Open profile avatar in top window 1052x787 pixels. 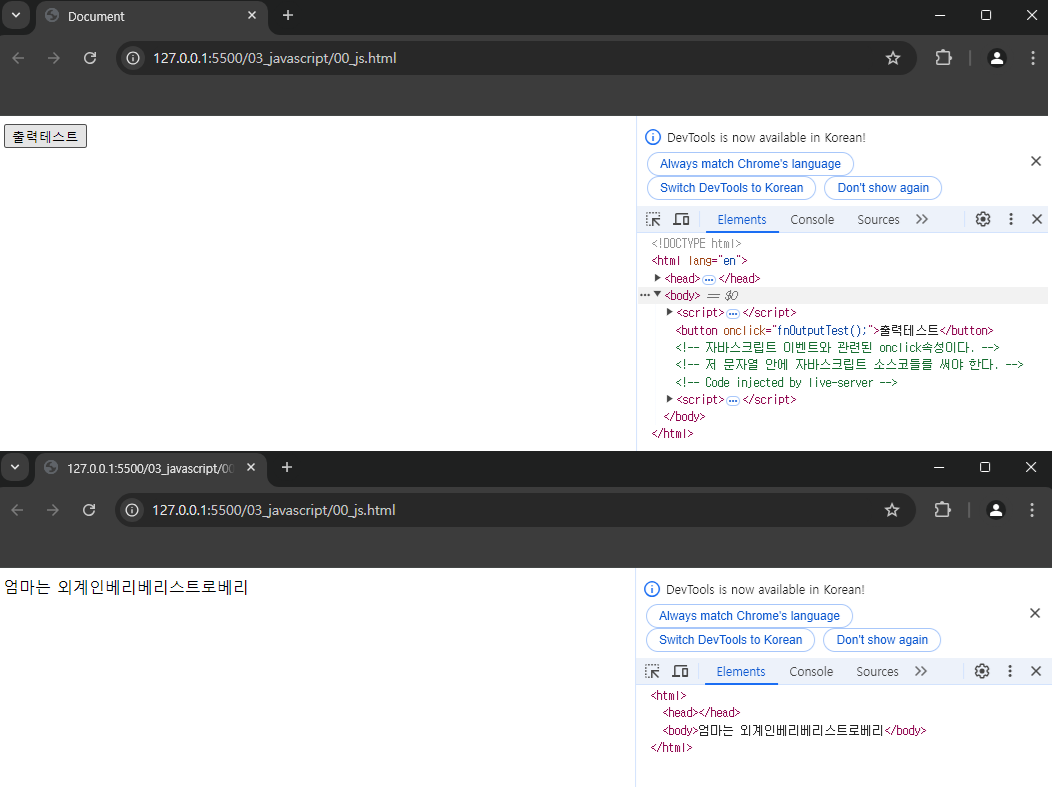pyautogui.click(x=997, y=58)
